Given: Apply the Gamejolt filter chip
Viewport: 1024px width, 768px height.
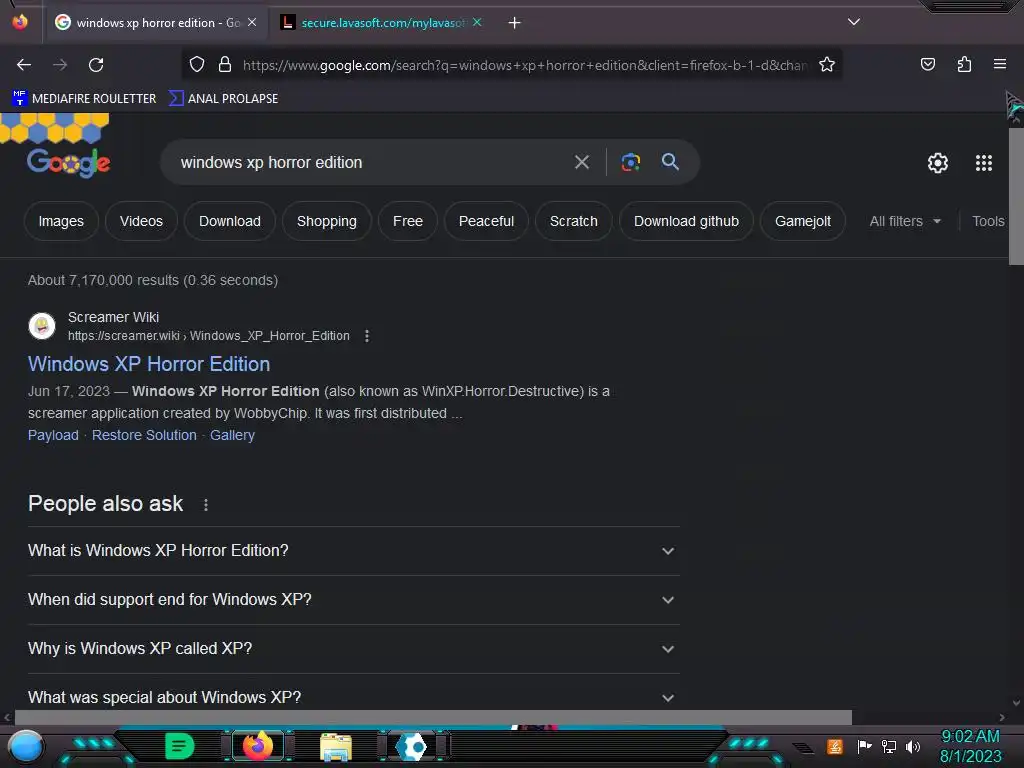Looking at the screenshot, I should (803, 221).
